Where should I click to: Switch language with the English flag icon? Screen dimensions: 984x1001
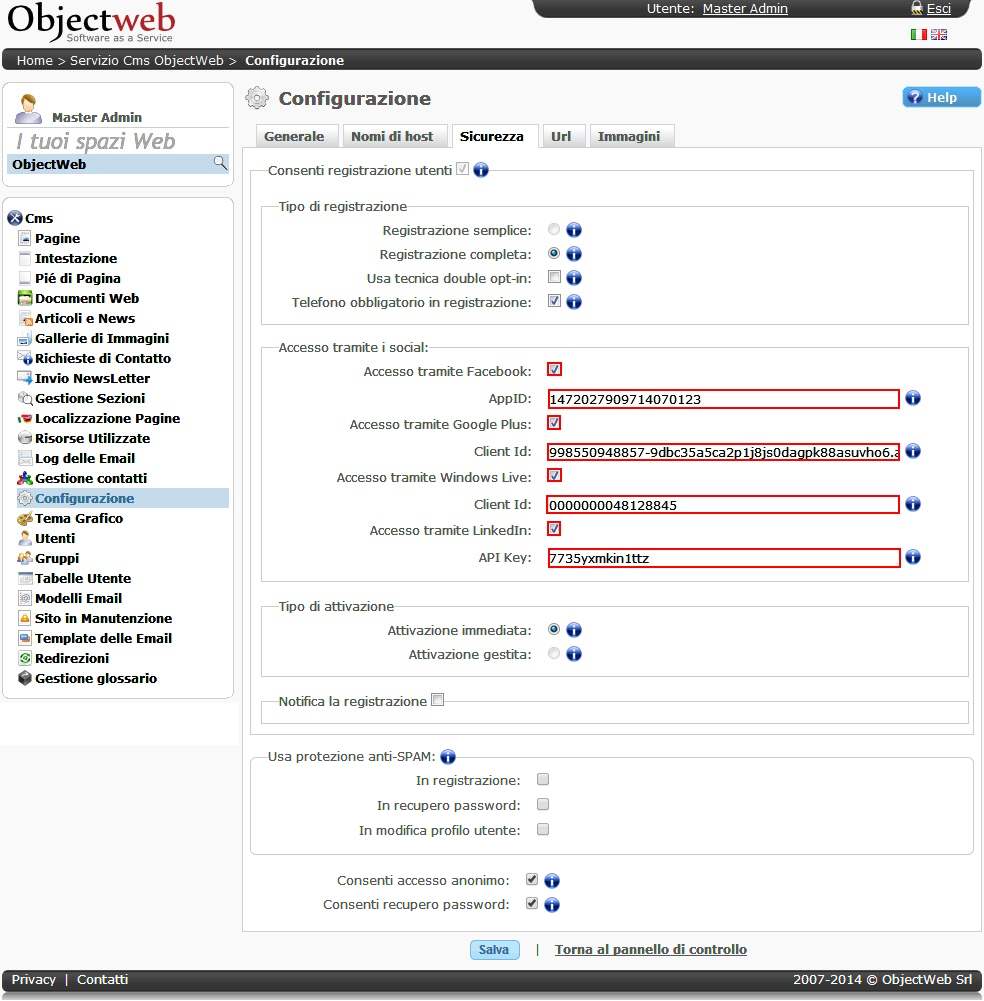point(939,35)
